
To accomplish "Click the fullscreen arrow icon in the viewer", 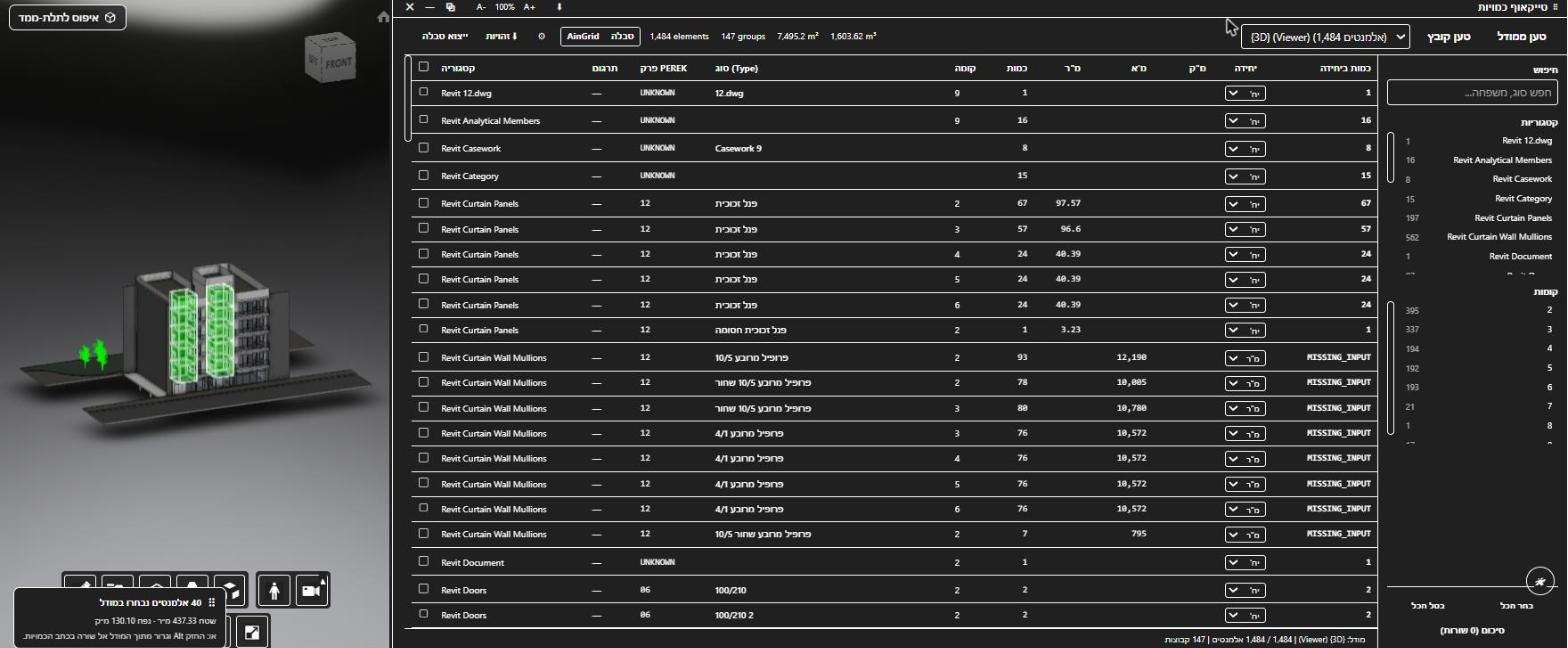I will pyautogui.click(x=252, y=632).
